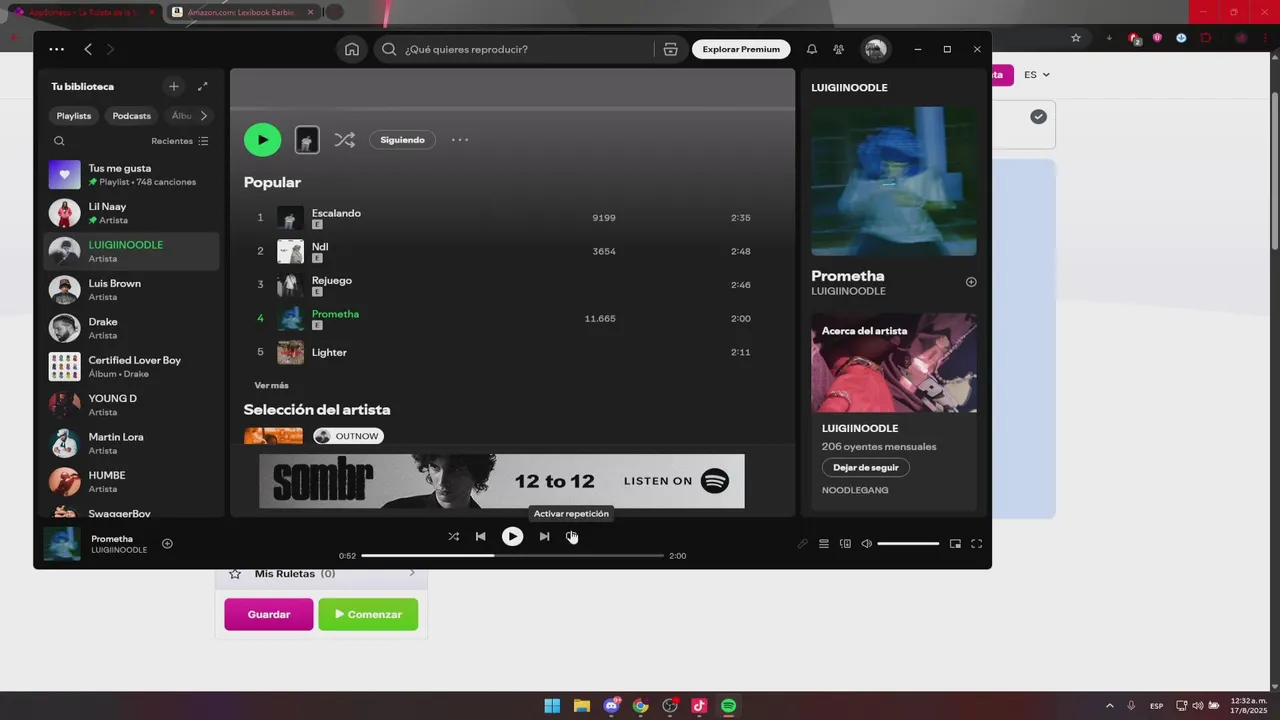
Task: Click Guardar in the browser page
Action: click(x=269, y=614)
